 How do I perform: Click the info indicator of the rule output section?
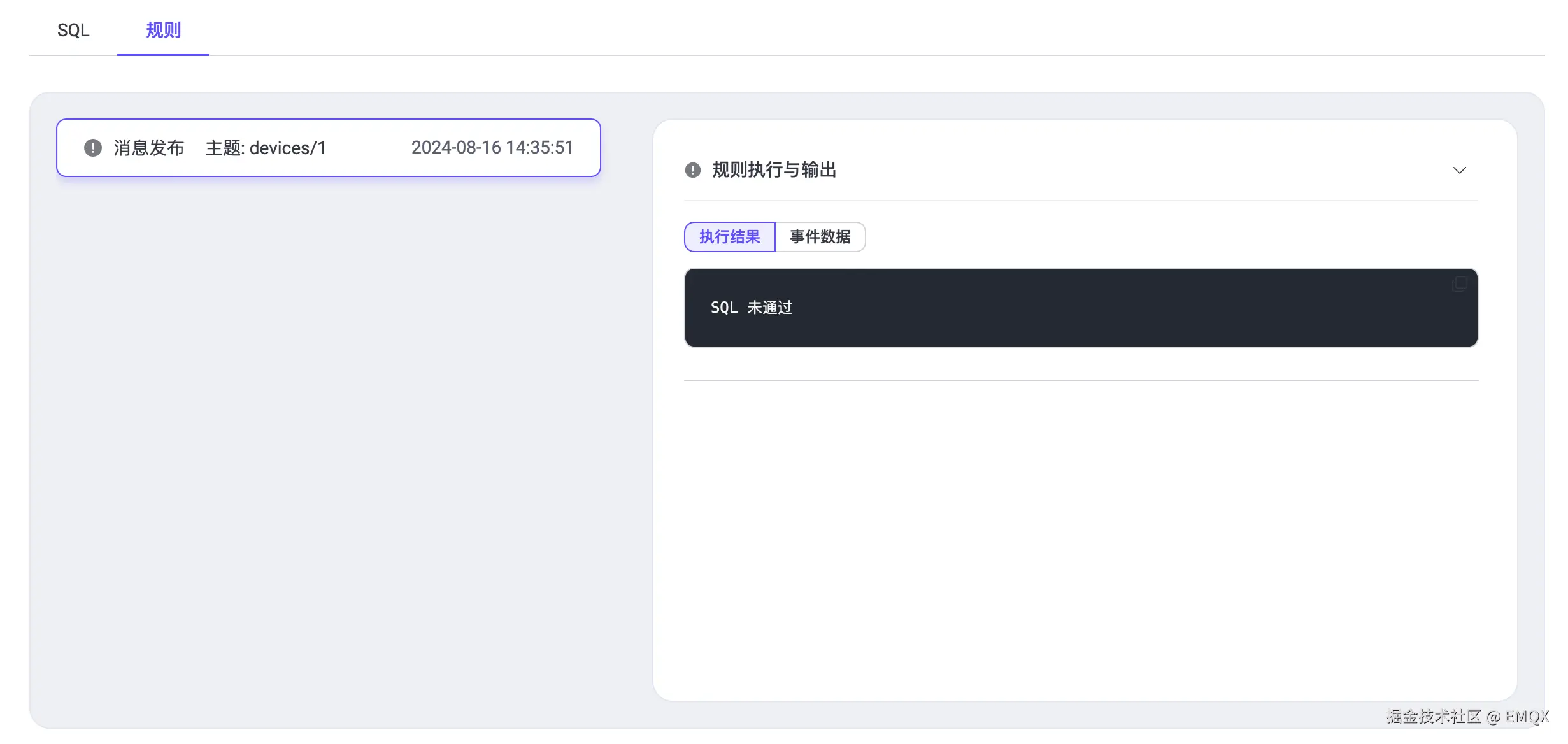(692, 170)
